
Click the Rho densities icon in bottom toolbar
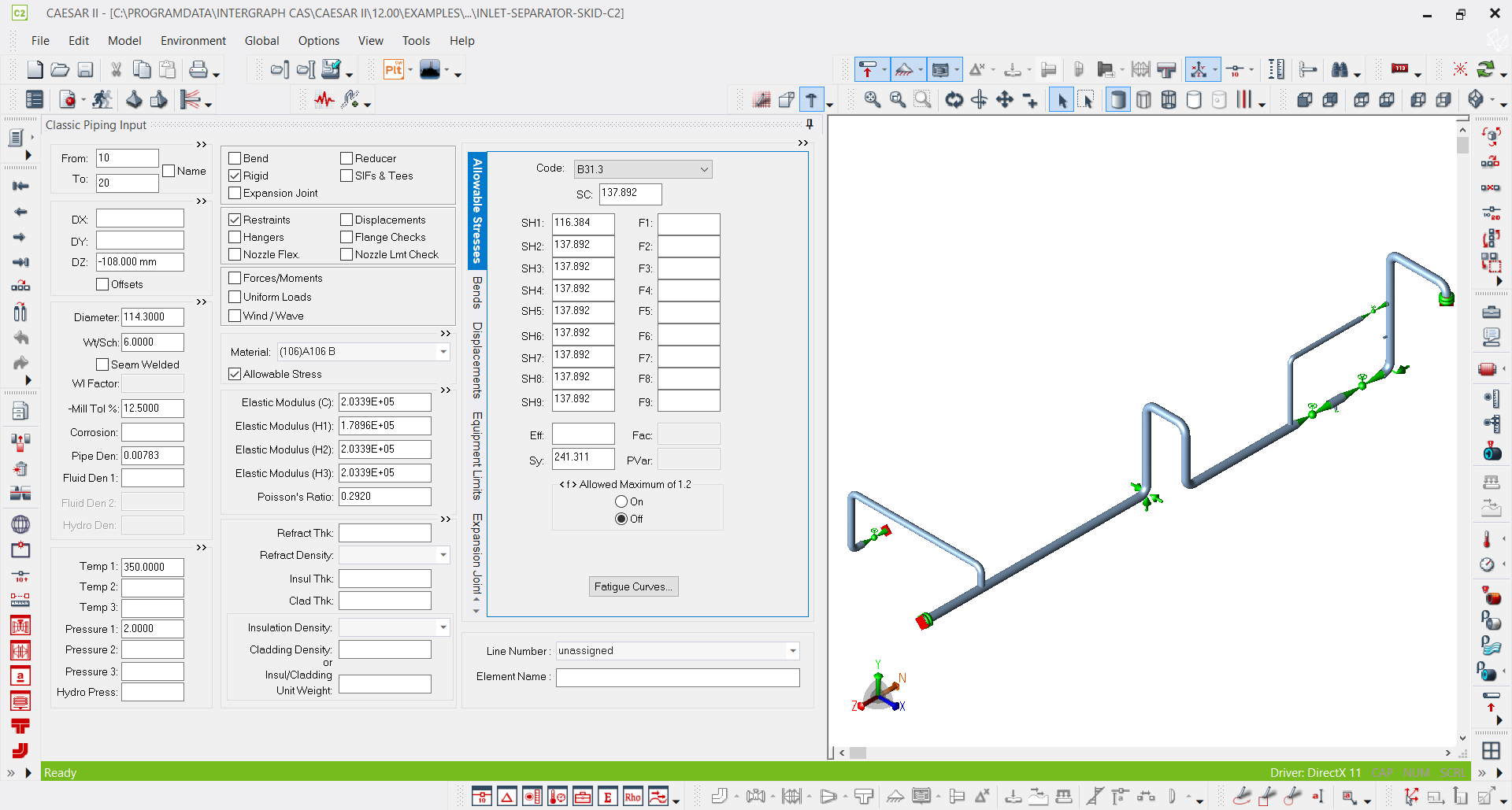633,797
